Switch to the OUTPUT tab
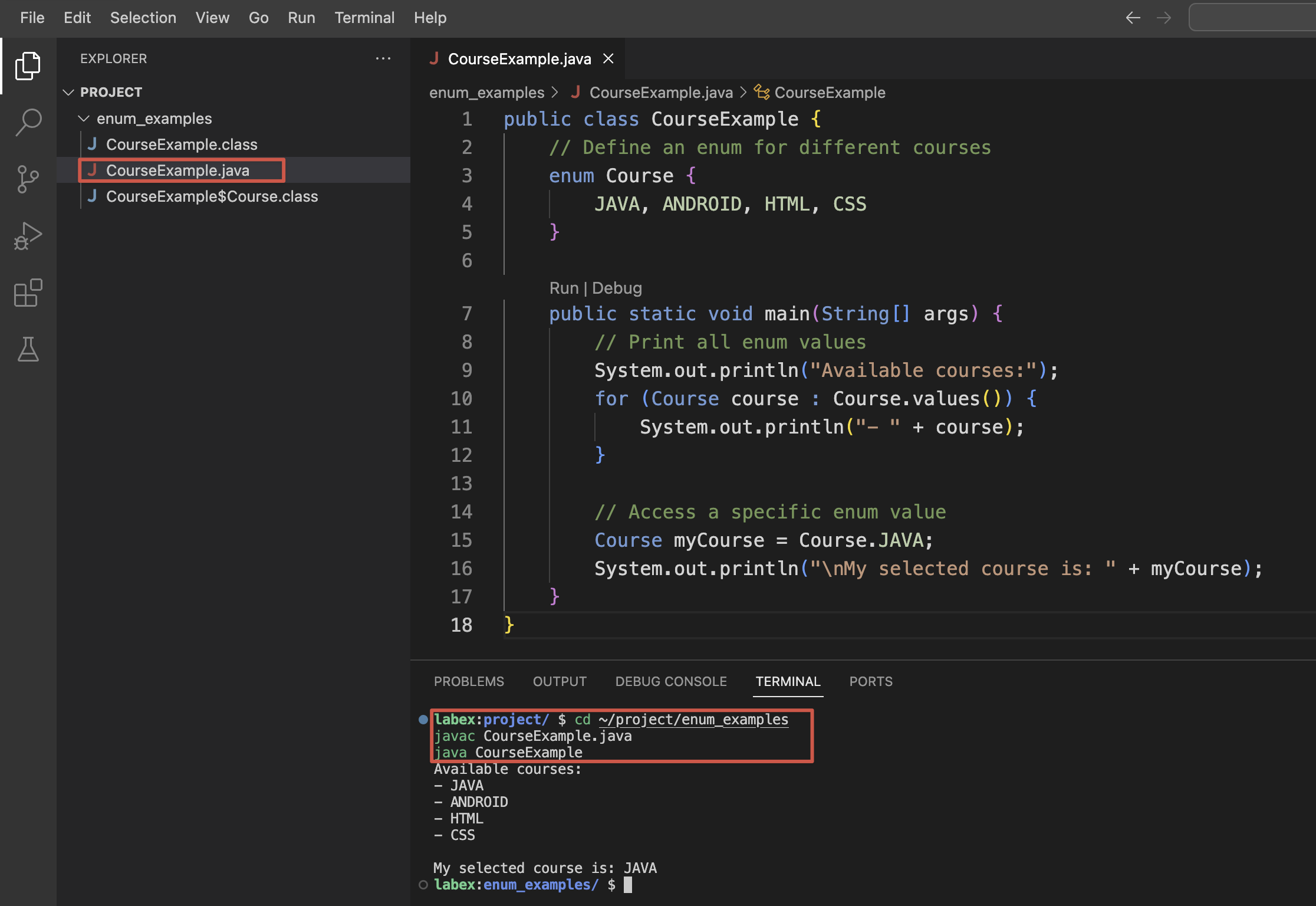1316x906 pixels. (559, 681)
